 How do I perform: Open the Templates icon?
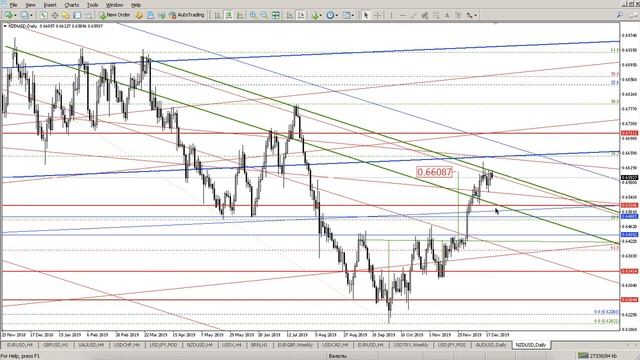click(346, 15)
